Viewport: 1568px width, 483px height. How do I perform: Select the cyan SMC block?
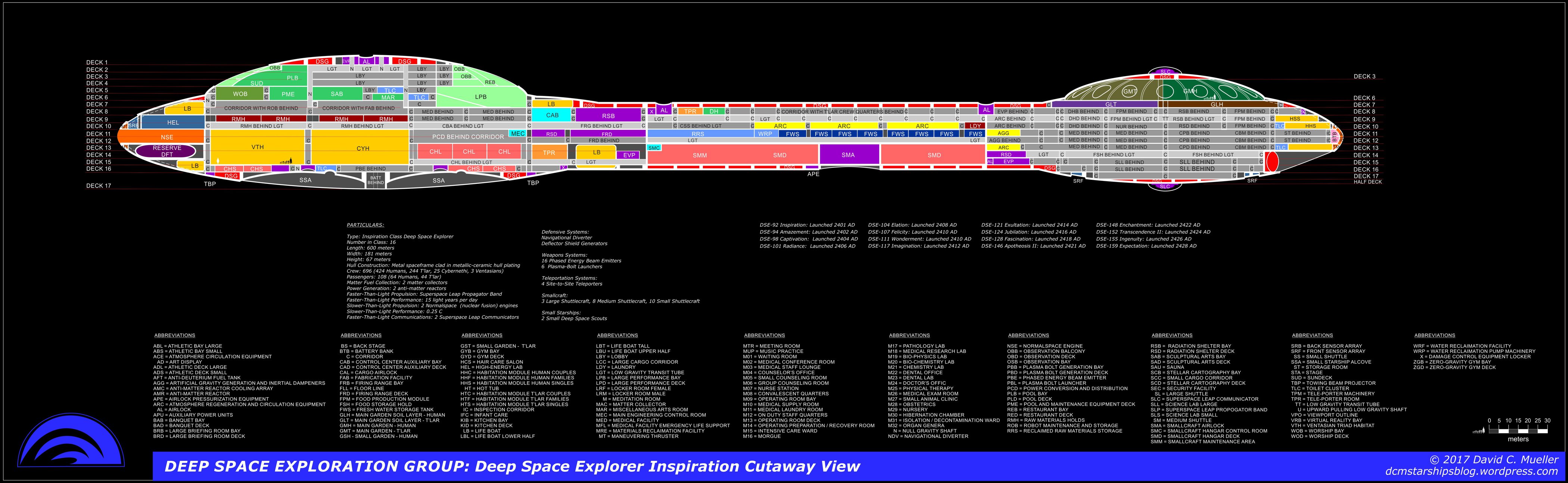(654, 148)
